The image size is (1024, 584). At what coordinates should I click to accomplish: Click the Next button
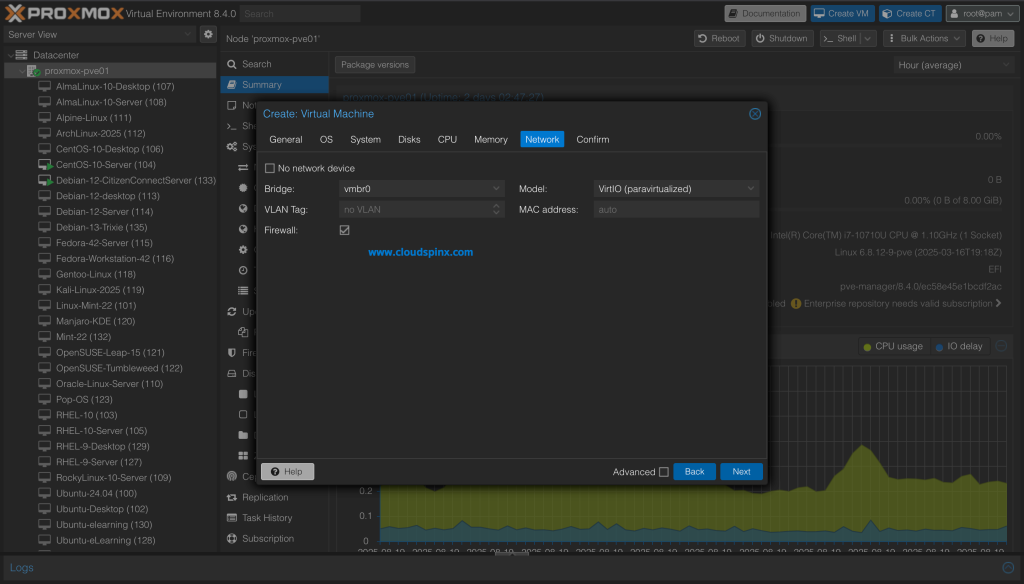pos(741,472)
